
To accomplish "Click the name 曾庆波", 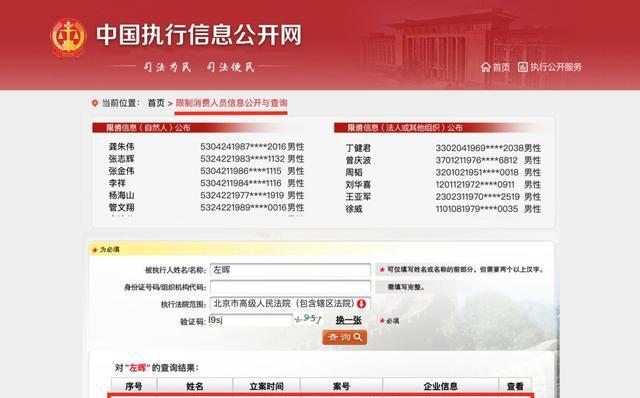I will click(358, 160).
